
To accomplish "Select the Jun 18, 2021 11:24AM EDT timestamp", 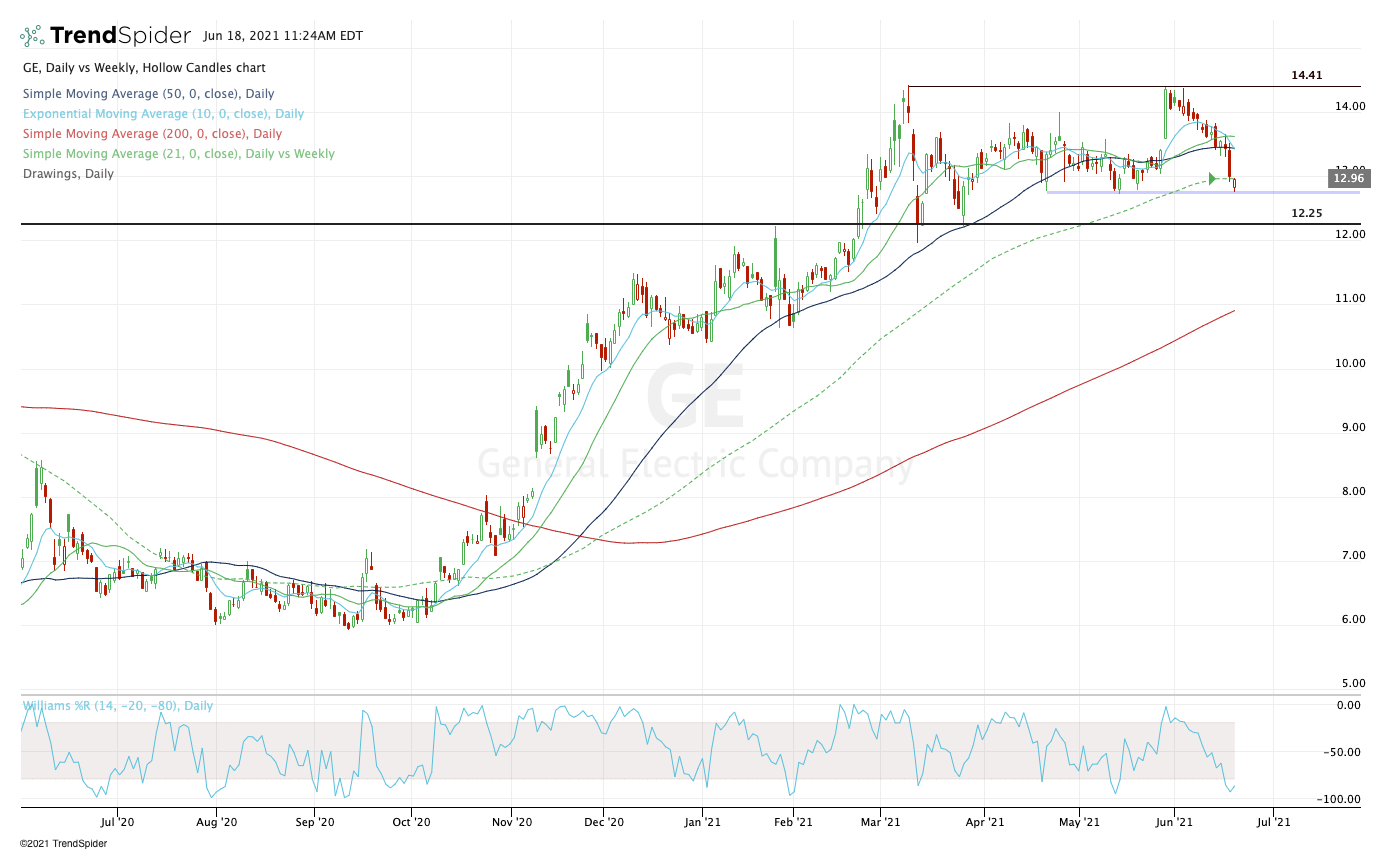I will pyautogui.click(x=282, y=36).
